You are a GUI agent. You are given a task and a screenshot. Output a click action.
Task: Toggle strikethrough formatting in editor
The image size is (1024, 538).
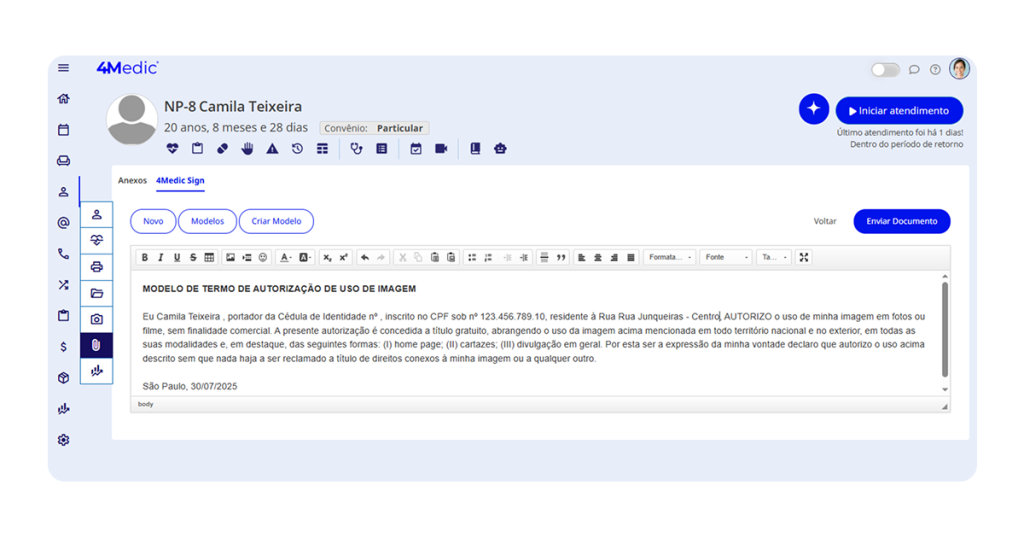coord(193,257)
